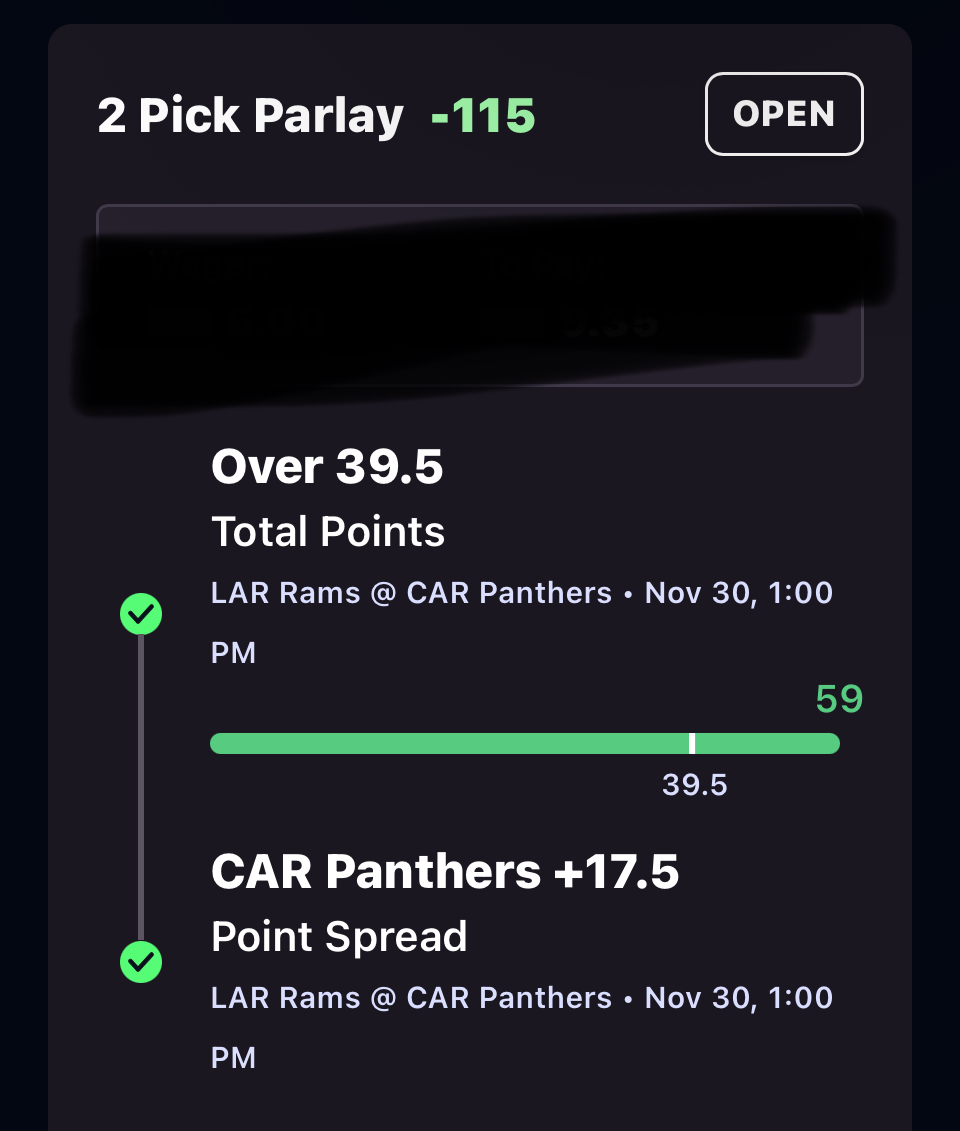Click the vertical line connecting the two picks
This screenshot has width=960, height=1131.
[x=141, y=790]
